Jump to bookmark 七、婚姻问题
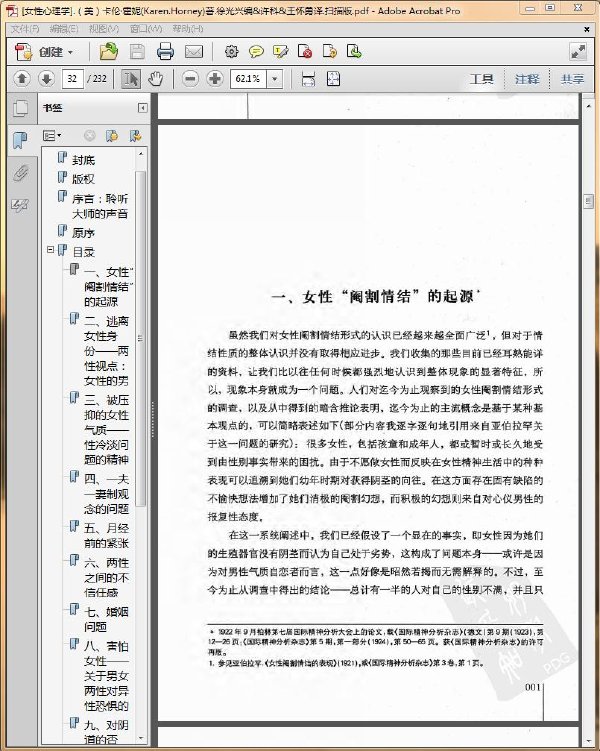 [x=106, y=619]
